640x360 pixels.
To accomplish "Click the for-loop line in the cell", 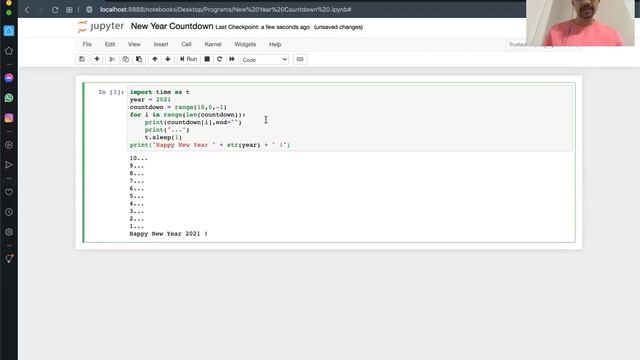I will (x=188, y=115).
